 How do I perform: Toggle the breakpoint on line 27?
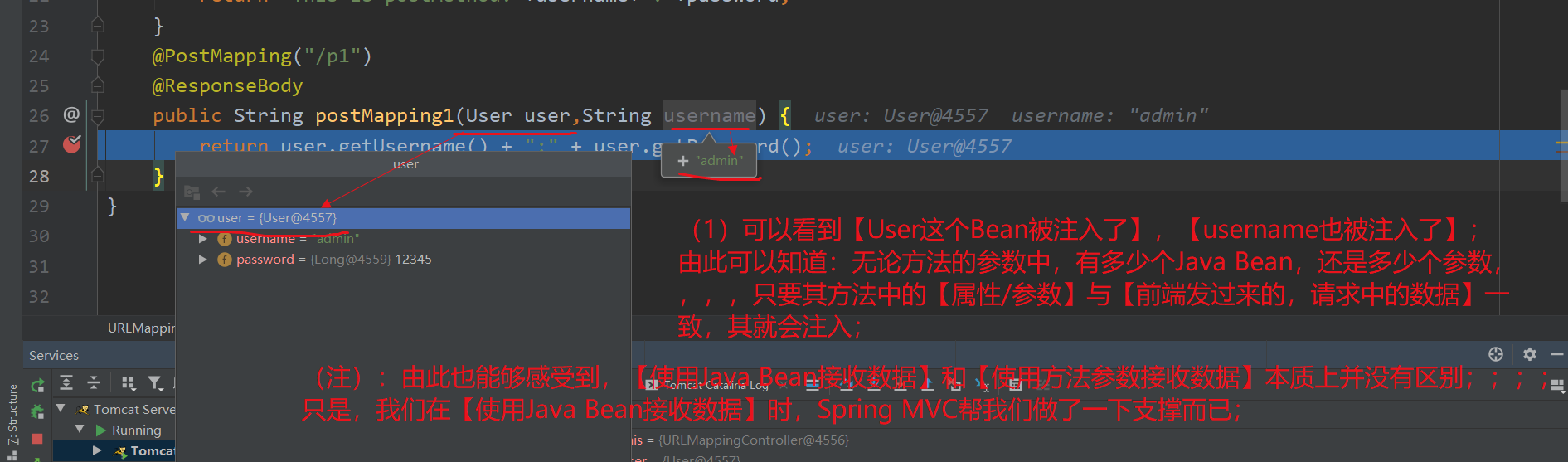coord(72,144)
